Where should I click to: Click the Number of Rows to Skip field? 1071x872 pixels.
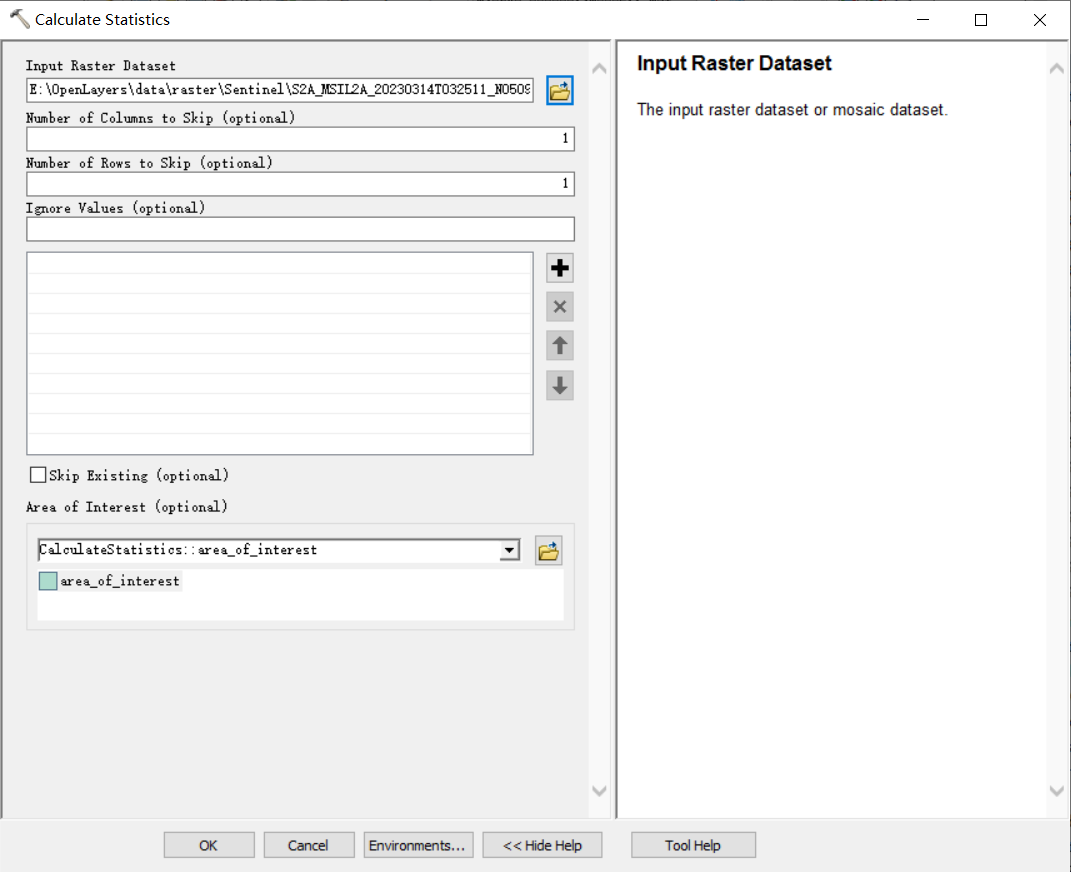[300, 184]
